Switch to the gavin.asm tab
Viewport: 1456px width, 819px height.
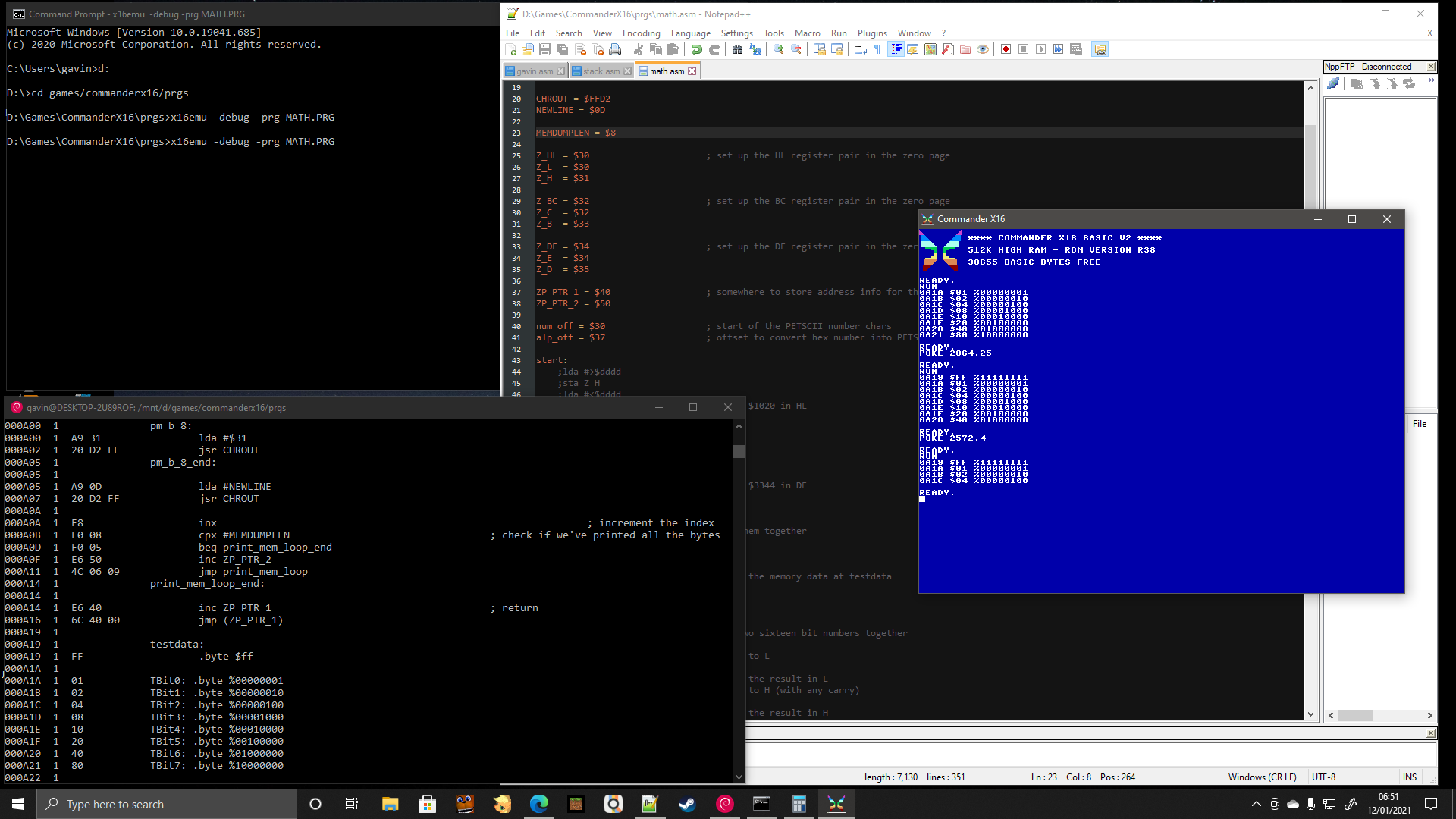(x=535, y=71)
